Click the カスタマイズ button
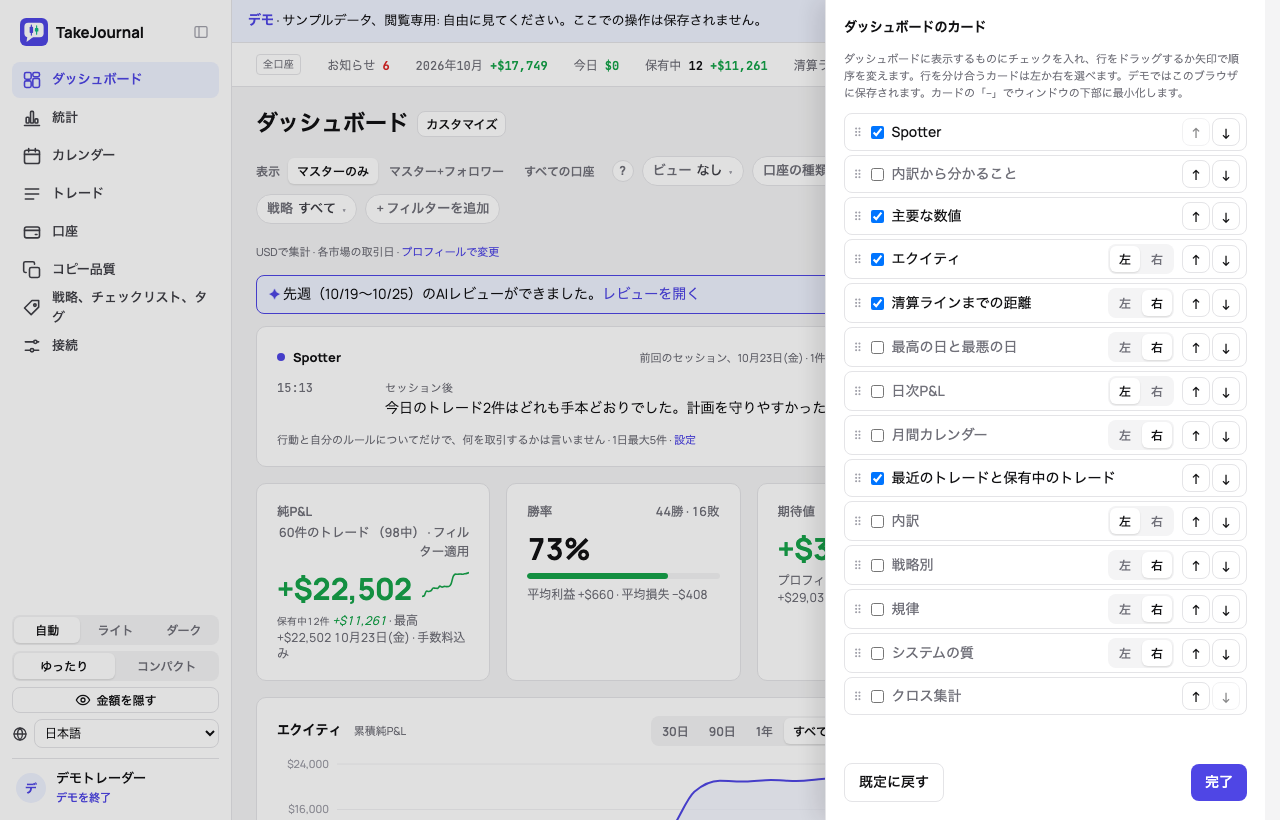Screen dimensions: 1280x820 pyautogui.click(x=461, y=124)
